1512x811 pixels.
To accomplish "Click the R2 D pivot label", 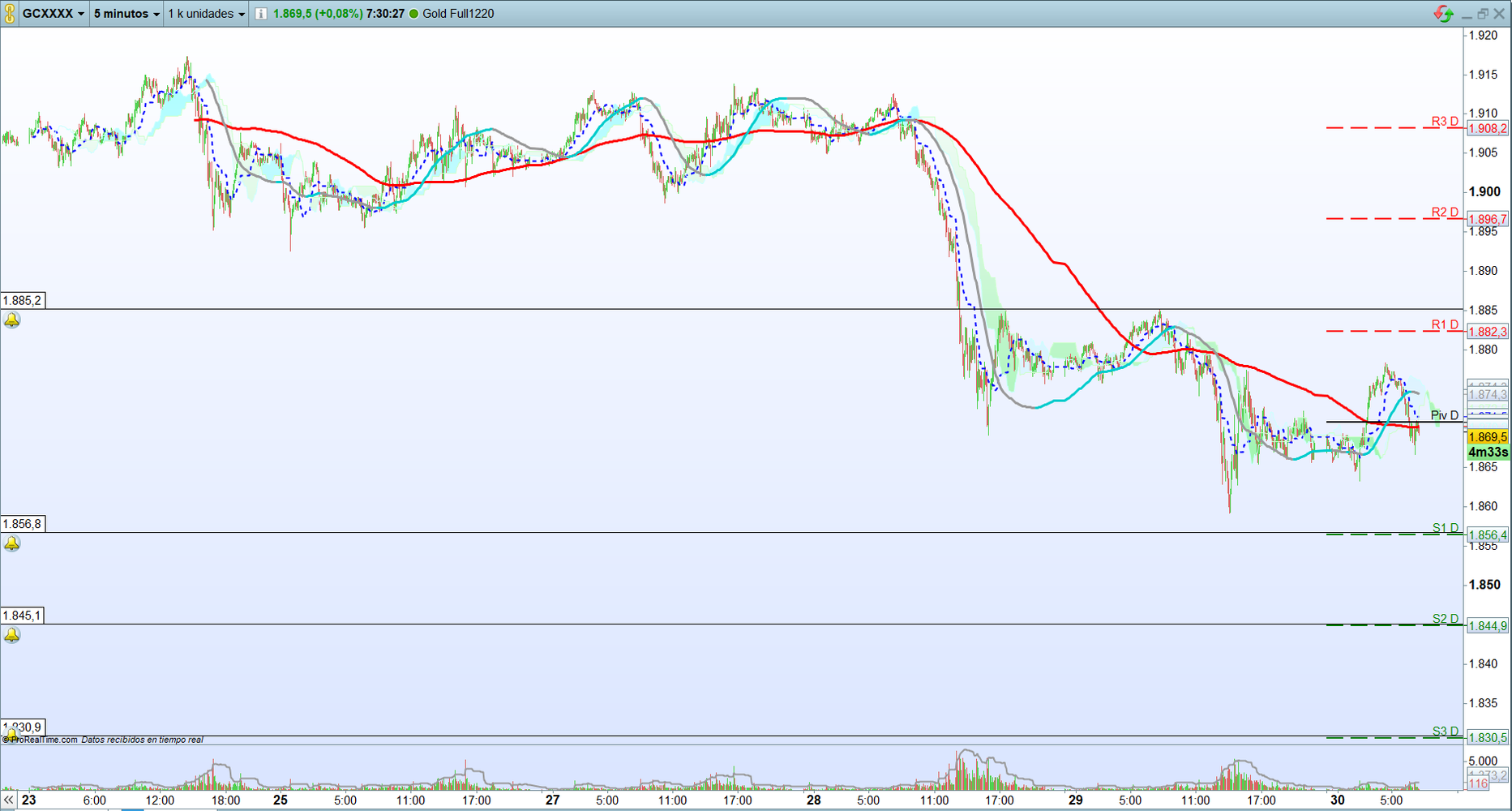I will tap(1445, 212).
